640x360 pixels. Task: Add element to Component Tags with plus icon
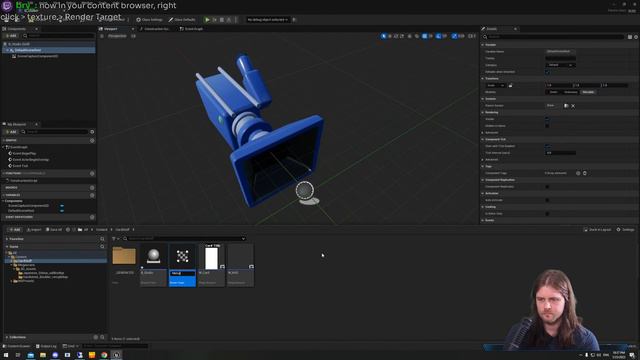click(x=578, y=173)
